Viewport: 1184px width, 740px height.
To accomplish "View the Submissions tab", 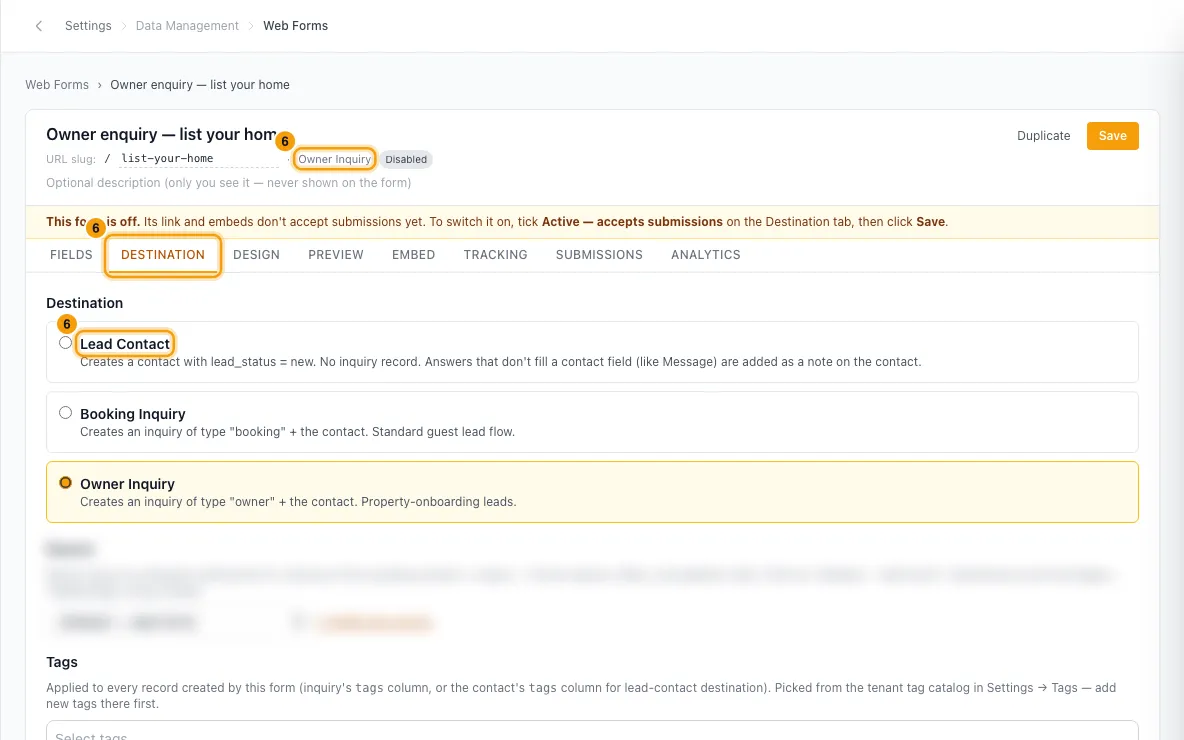I will click(600, 255).
